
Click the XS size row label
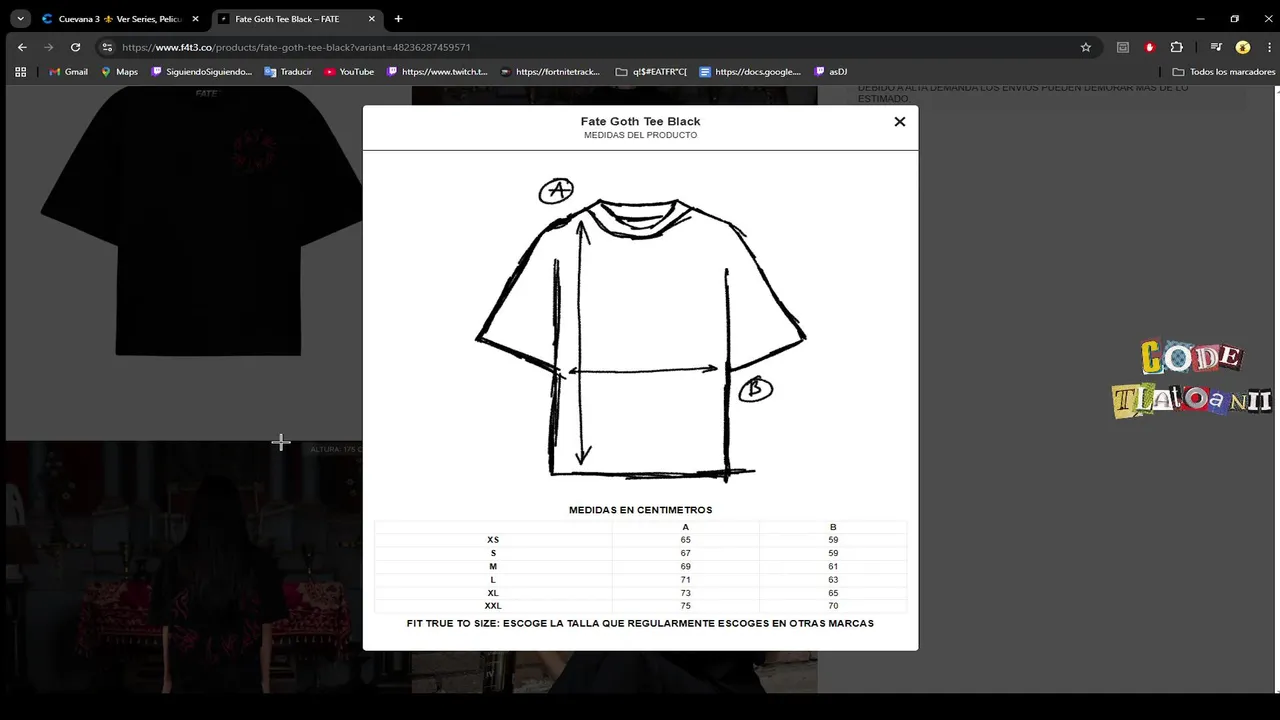[x=493, y=540]
